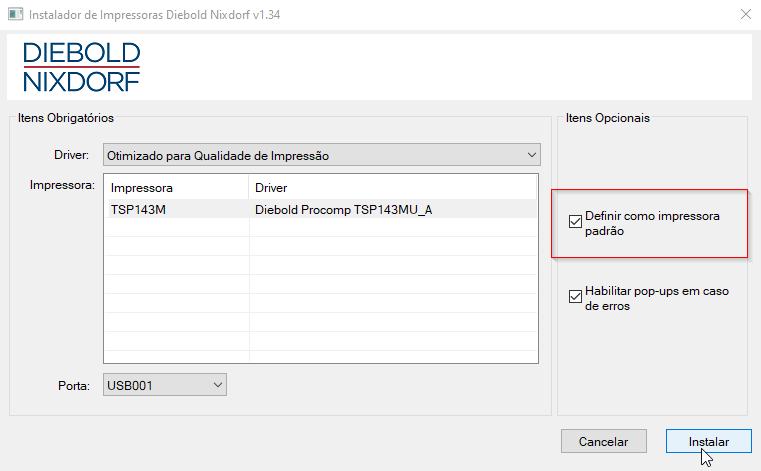
Task: Click the Impressora column header
Action: pos(177,187)
